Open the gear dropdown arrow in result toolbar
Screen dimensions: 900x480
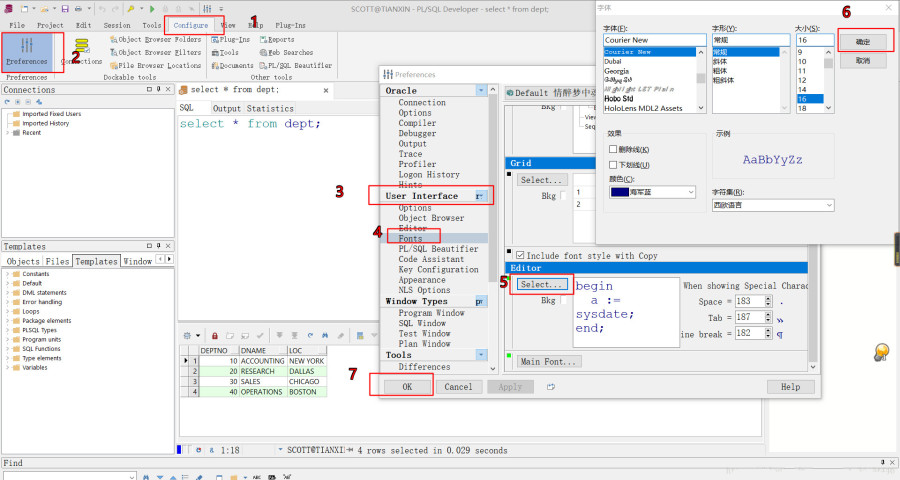coord(198,335)
